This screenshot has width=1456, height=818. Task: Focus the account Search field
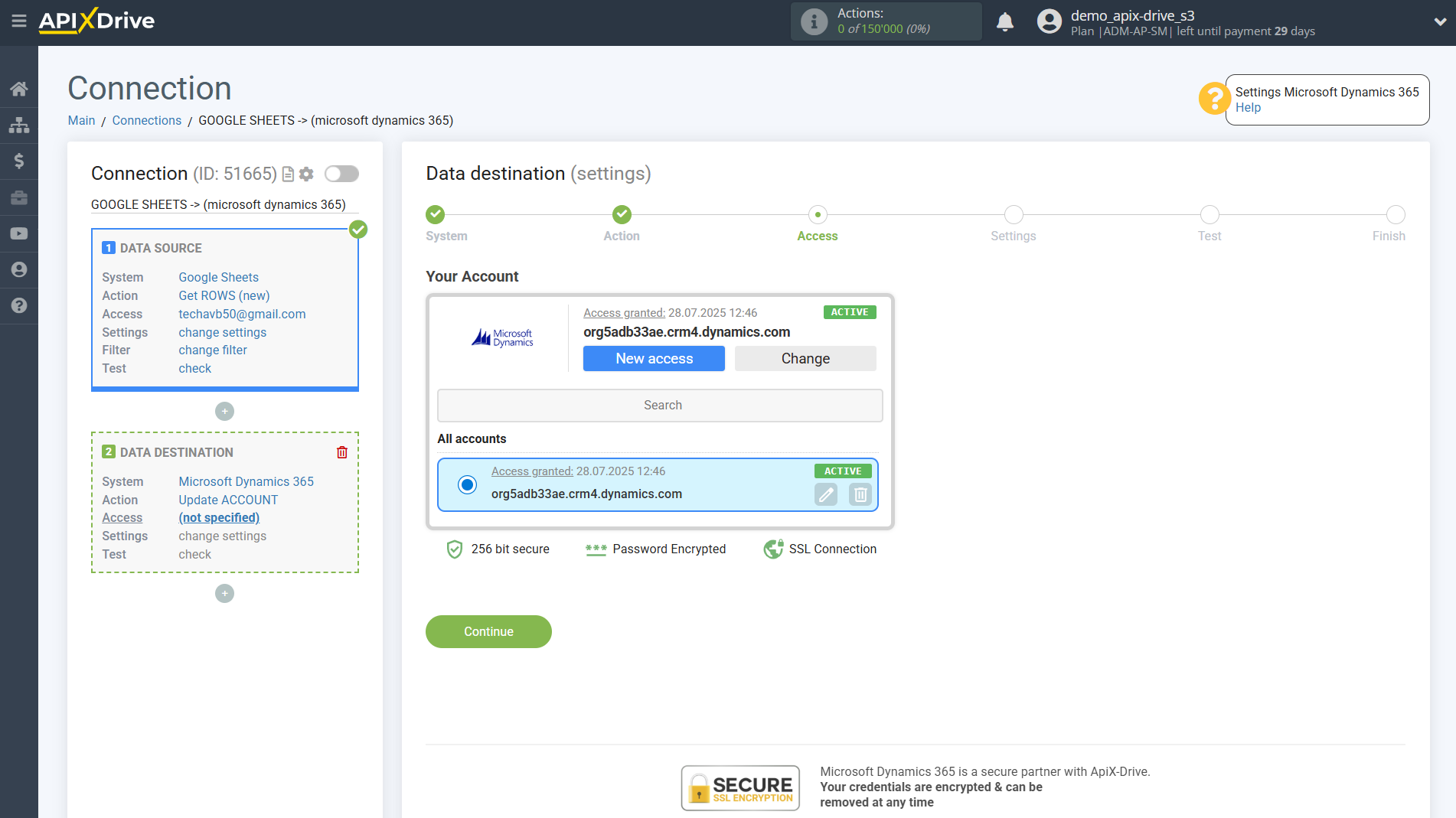click(660, 406)
